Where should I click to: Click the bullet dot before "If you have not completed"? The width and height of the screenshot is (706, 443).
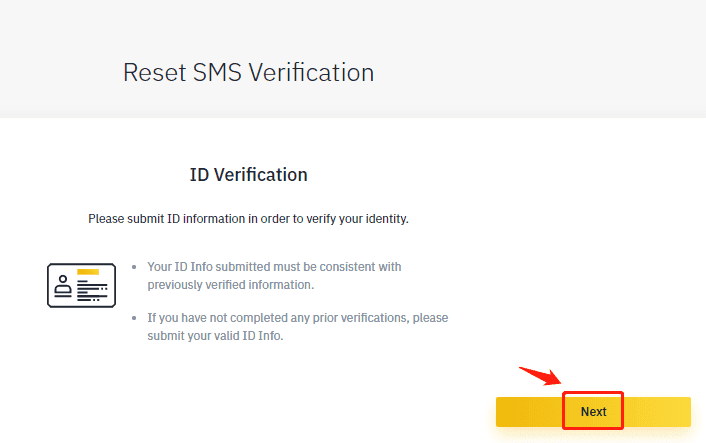coord(134,318)
